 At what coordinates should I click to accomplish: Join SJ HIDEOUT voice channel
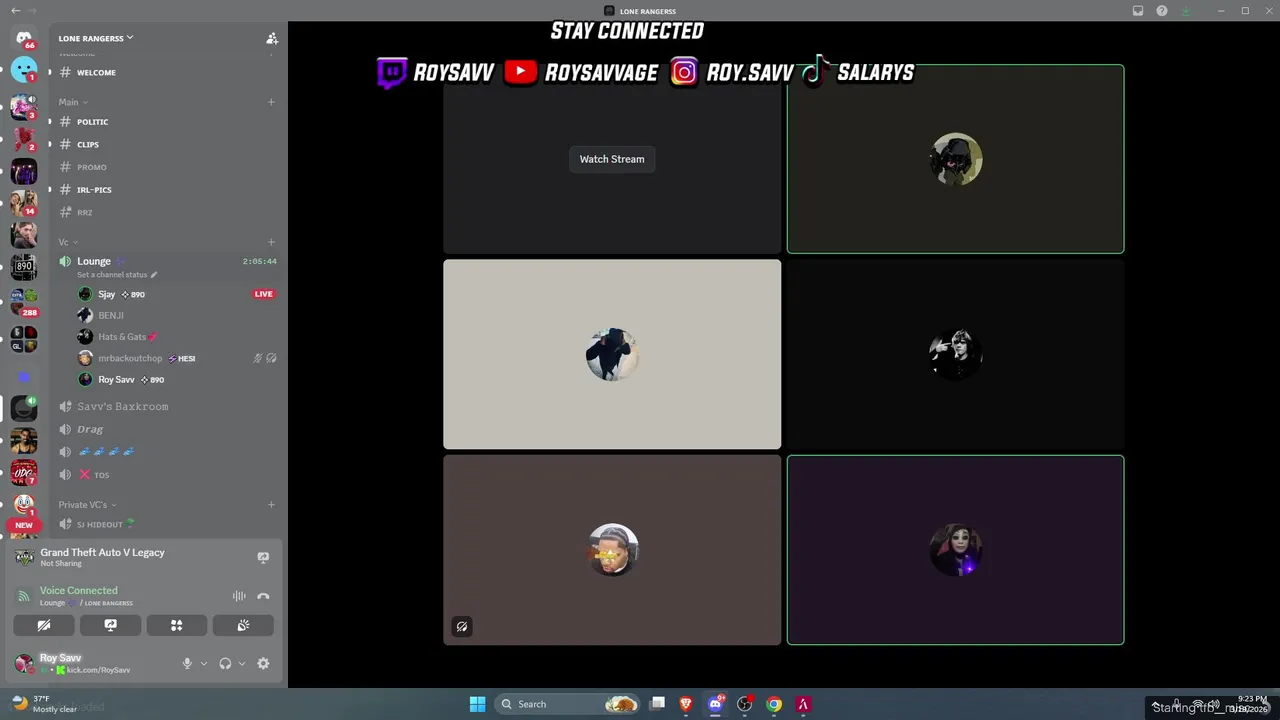[x=167, y=524]
